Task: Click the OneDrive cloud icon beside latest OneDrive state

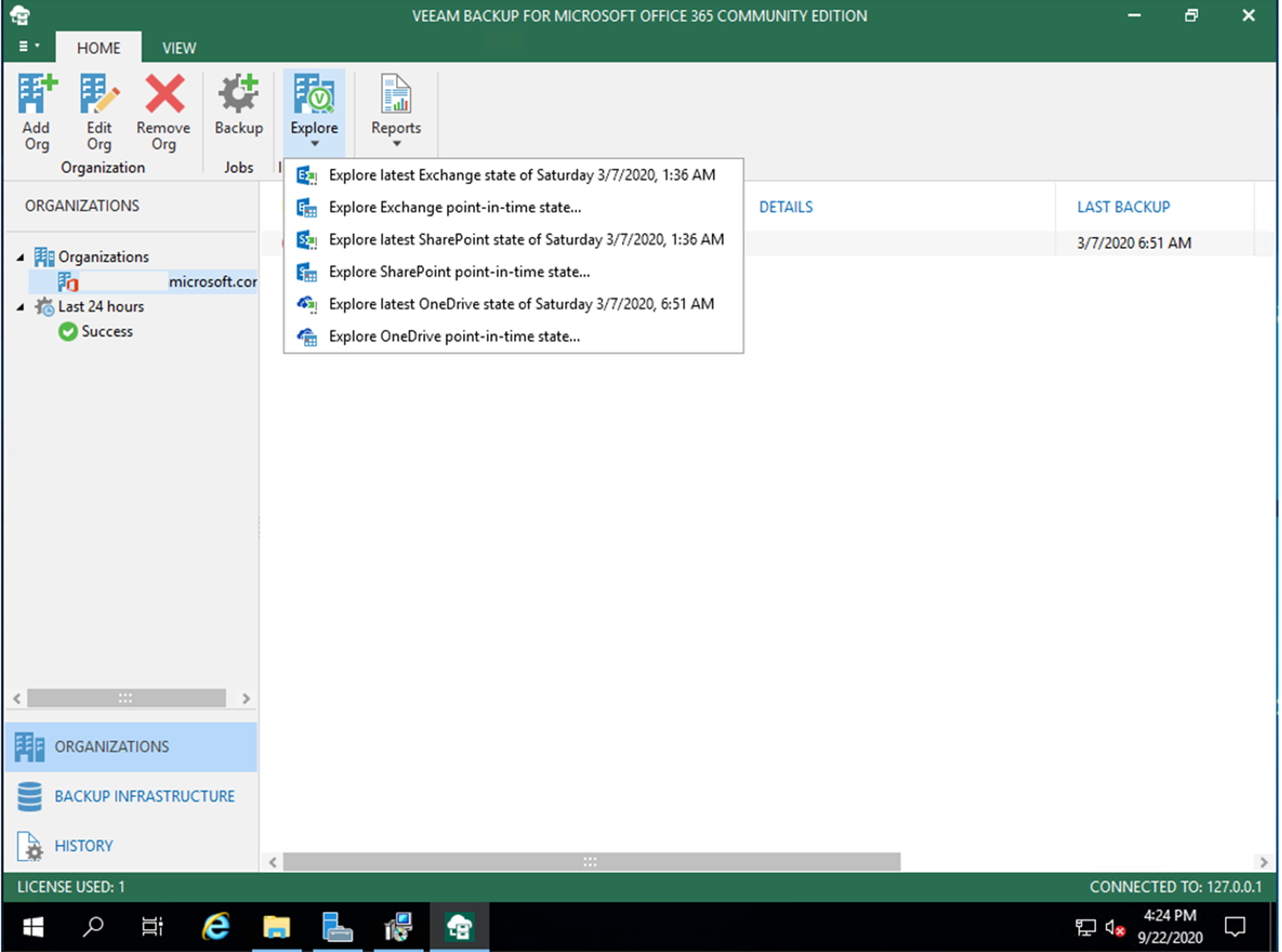Action: pyautogui.click(x=307, y=305)
